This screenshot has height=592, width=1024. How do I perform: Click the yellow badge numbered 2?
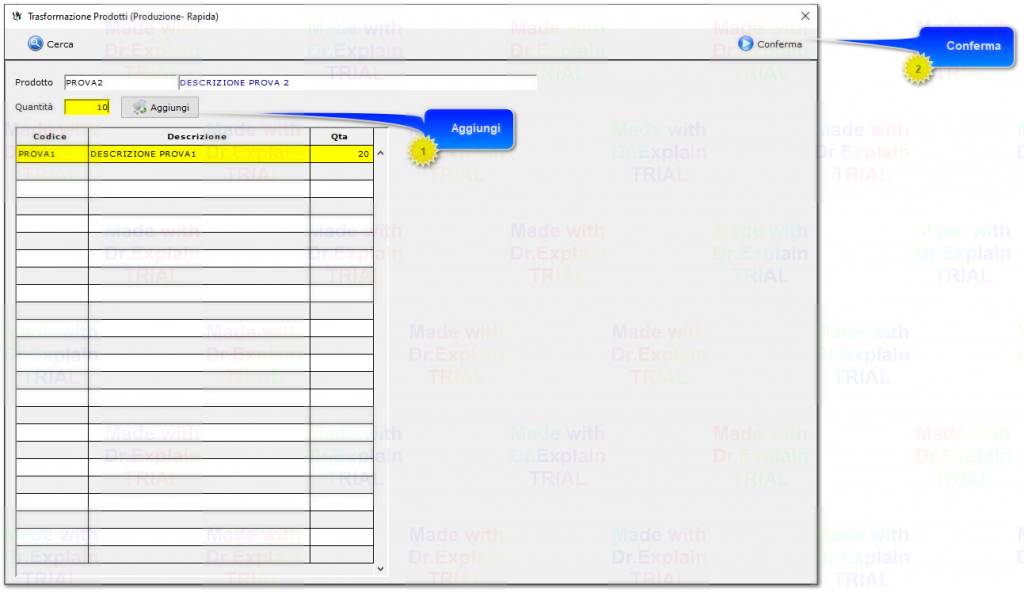click(918, 69)
